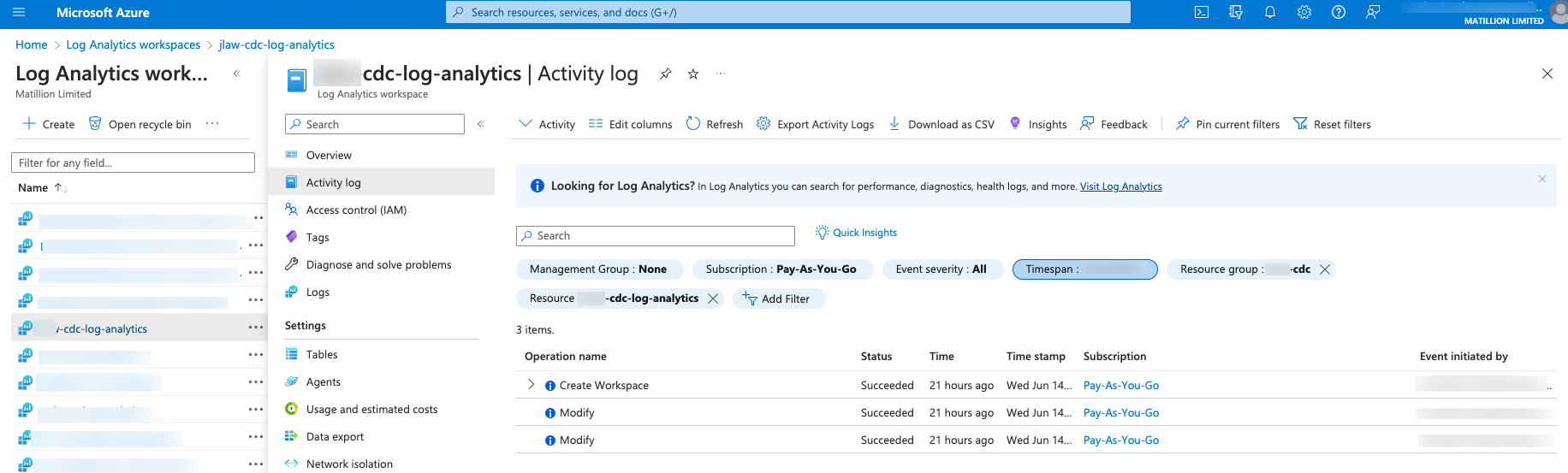Screen dimensions: 1568x473
Task: Expand the Activity dropdown in toolbar
Action: (x=547, y=124)
